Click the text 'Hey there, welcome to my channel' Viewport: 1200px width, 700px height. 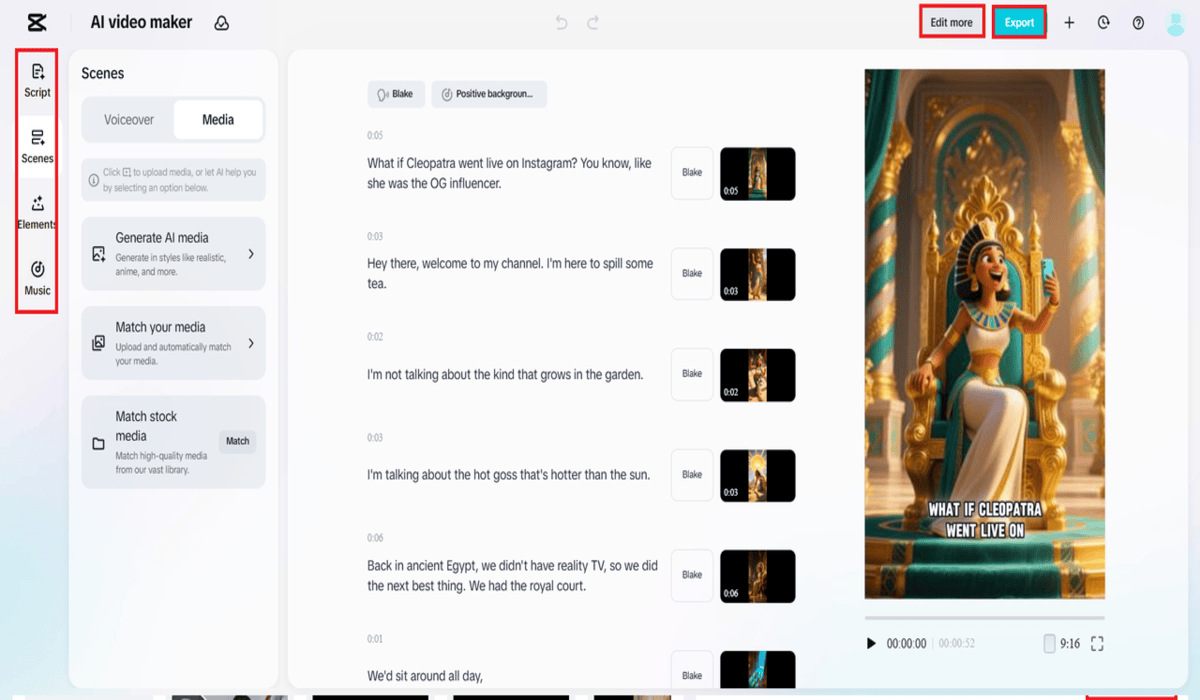(460, 263)
